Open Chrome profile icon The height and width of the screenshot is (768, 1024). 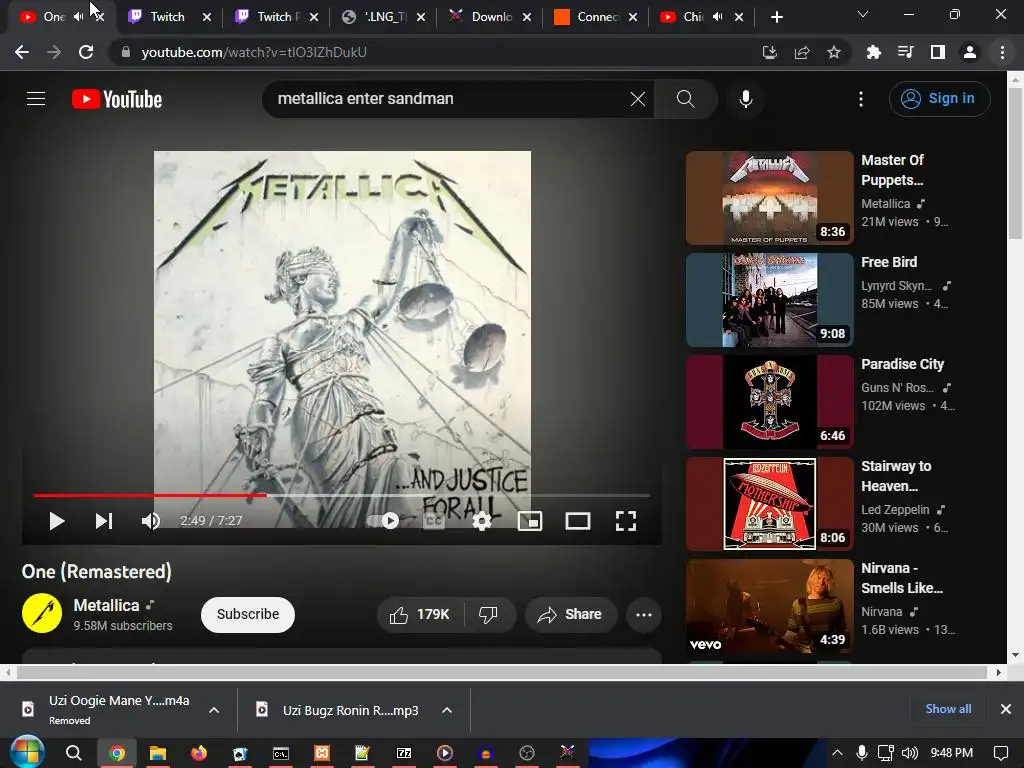[970, 52]
